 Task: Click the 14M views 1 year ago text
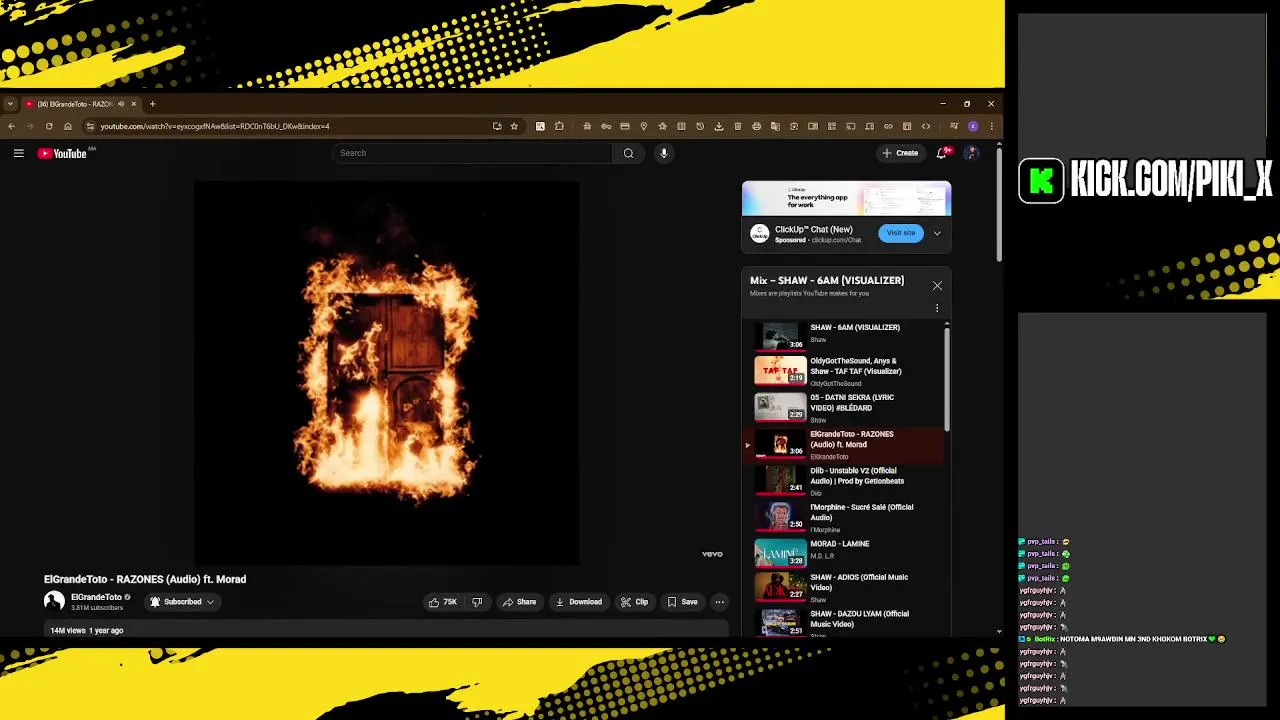click(87, 630)
